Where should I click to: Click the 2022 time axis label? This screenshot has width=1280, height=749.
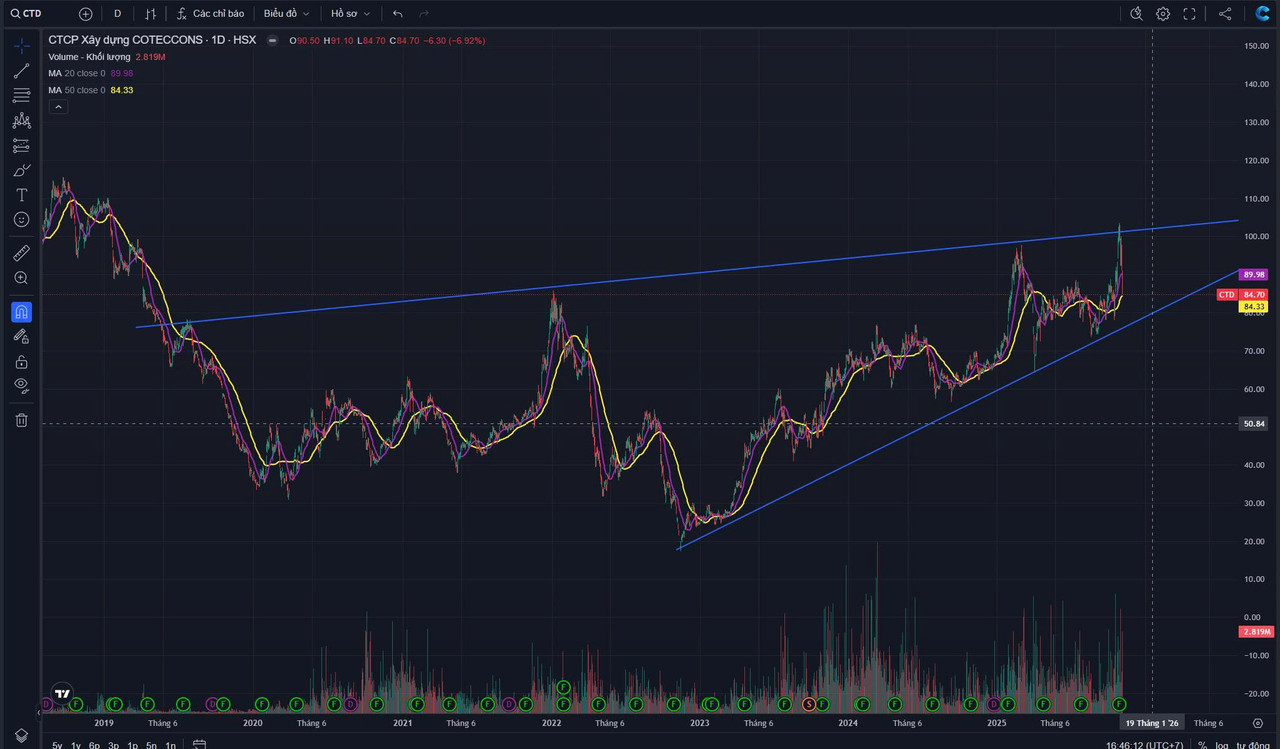[x=551, y=722]
